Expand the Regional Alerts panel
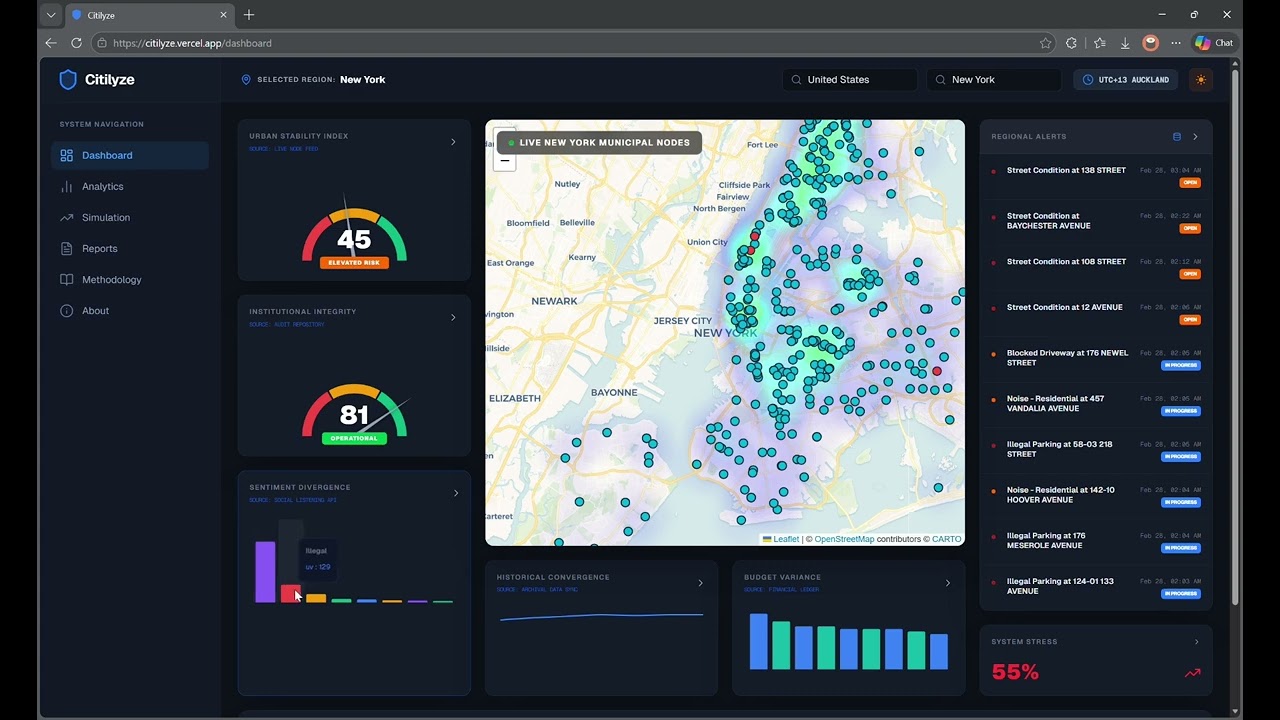 click(x=1195, y=137)
